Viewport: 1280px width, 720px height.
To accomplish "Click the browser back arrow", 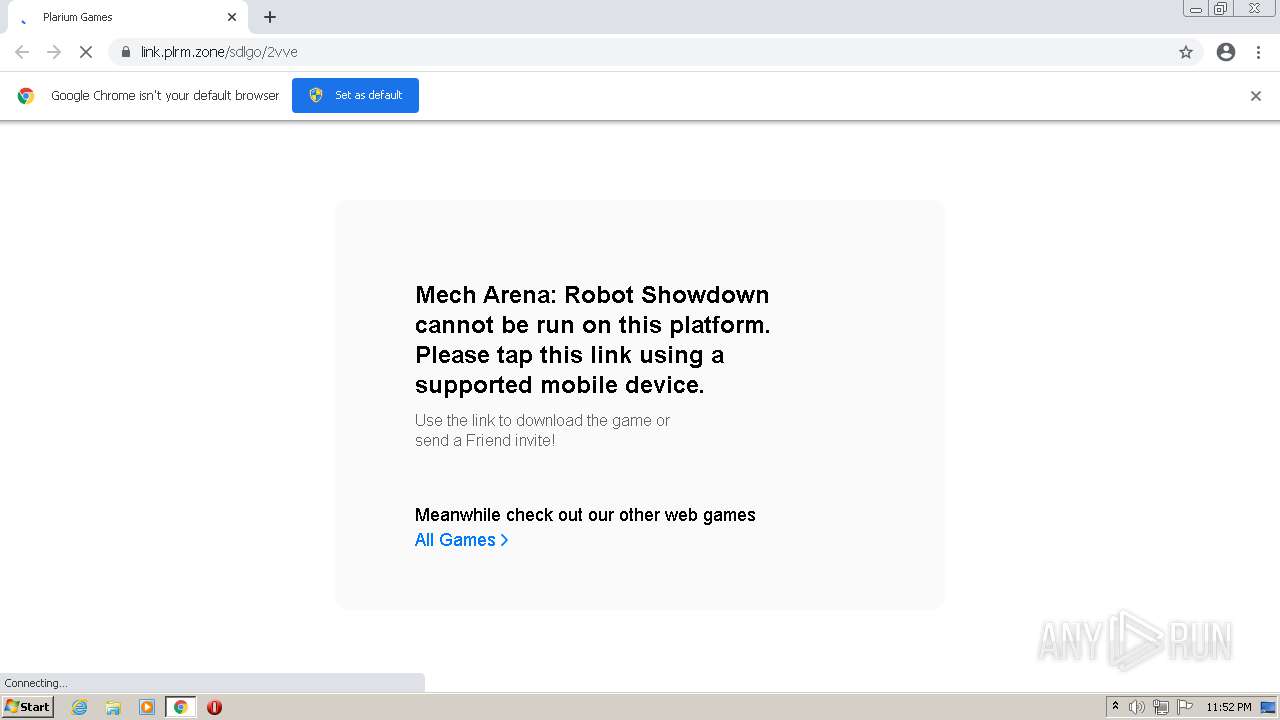I will tap(22, 52).
